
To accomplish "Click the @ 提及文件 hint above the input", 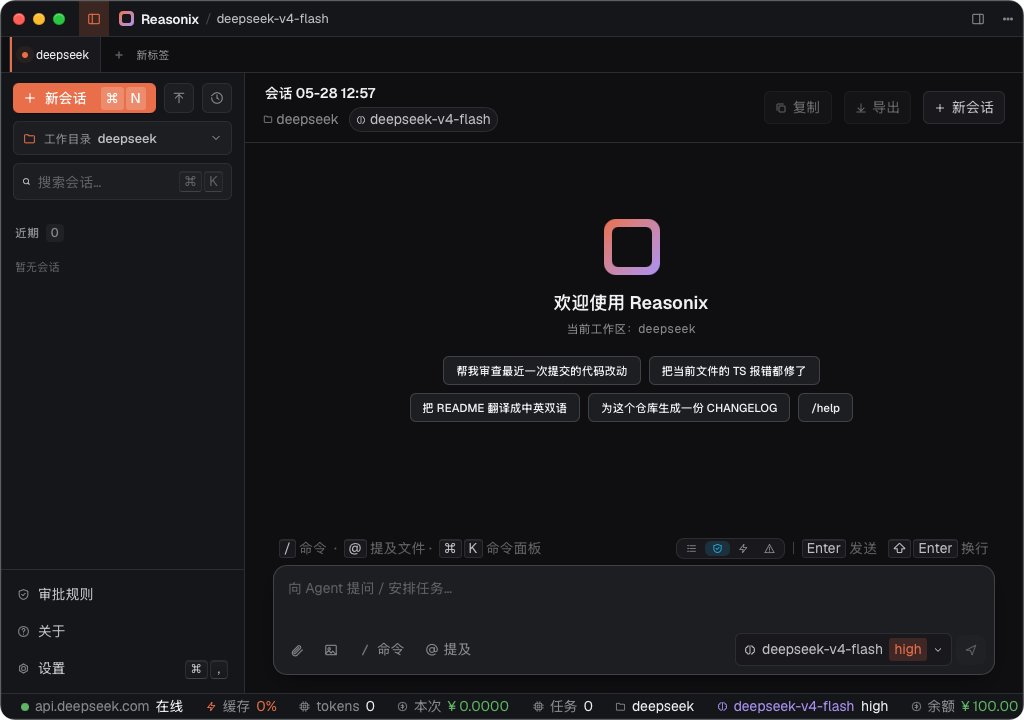I will coord(385,548).
